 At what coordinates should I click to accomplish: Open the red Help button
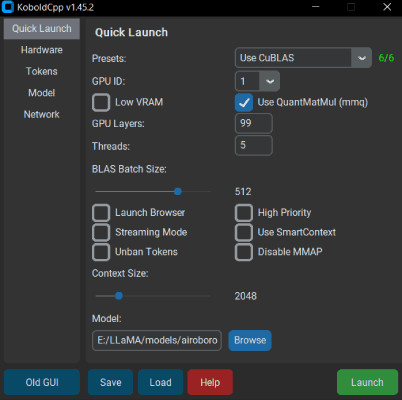[x=210, y=382]
